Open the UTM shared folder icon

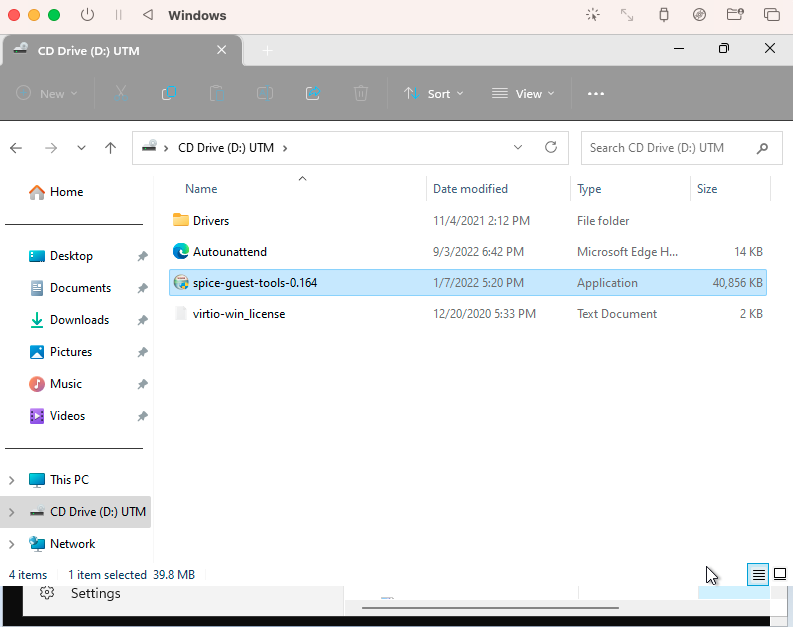[735, 14]
